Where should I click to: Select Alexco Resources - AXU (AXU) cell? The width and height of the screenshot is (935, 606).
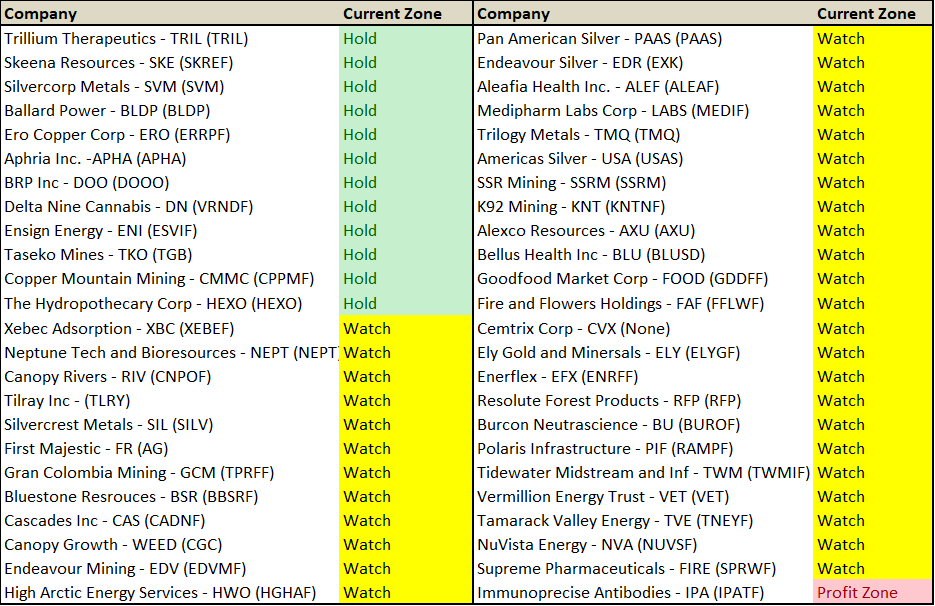click(643, 231)
